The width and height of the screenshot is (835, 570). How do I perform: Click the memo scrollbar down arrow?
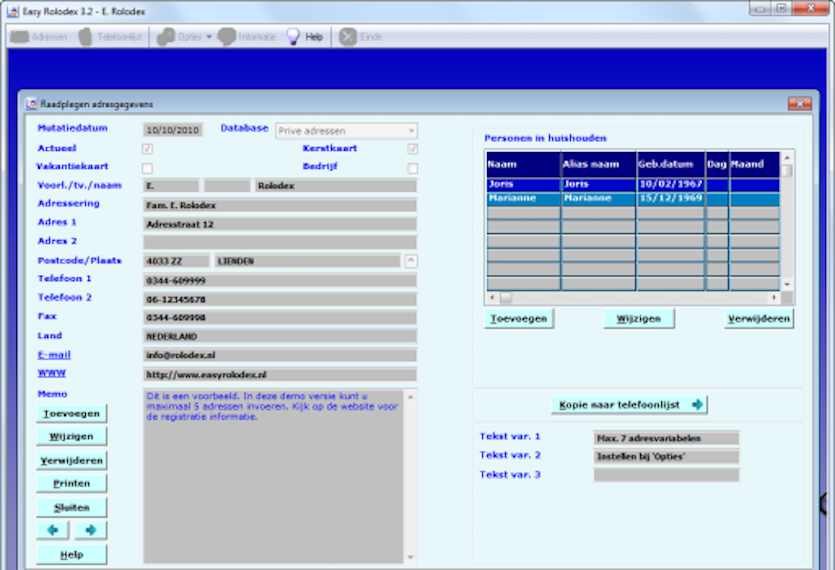[411, 557]
